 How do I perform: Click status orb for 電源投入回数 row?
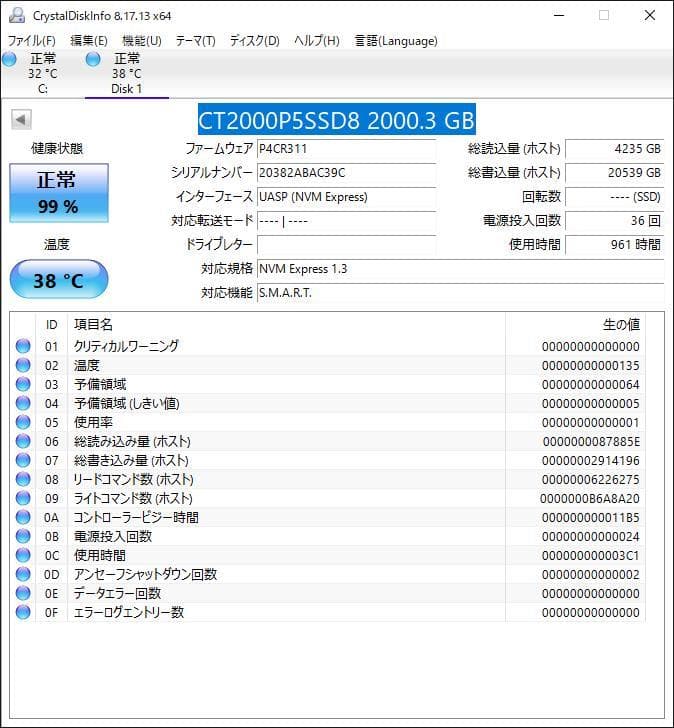23,536
